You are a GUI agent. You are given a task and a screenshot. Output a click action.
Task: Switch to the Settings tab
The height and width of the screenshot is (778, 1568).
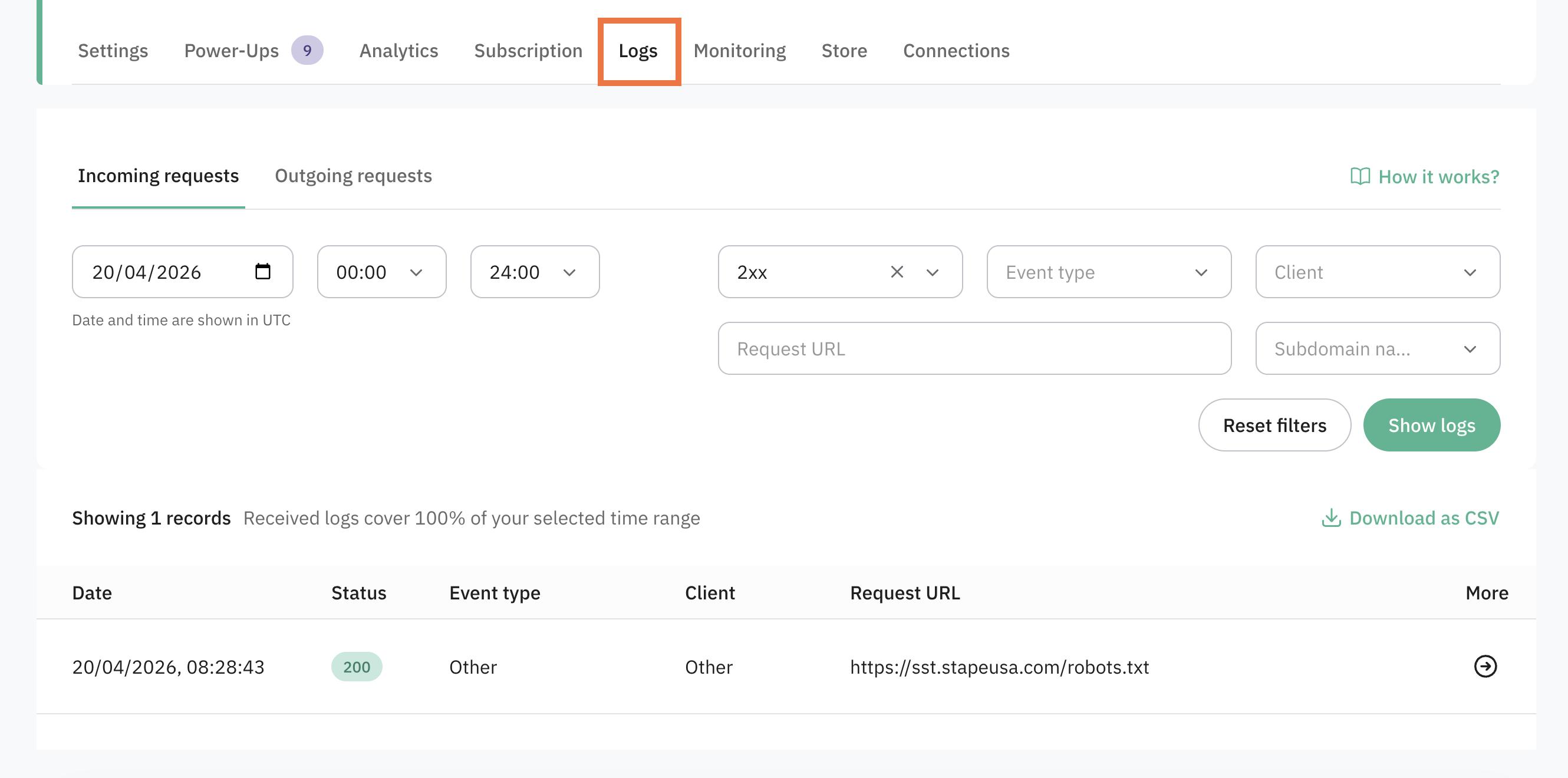click(x=113, y=51)
